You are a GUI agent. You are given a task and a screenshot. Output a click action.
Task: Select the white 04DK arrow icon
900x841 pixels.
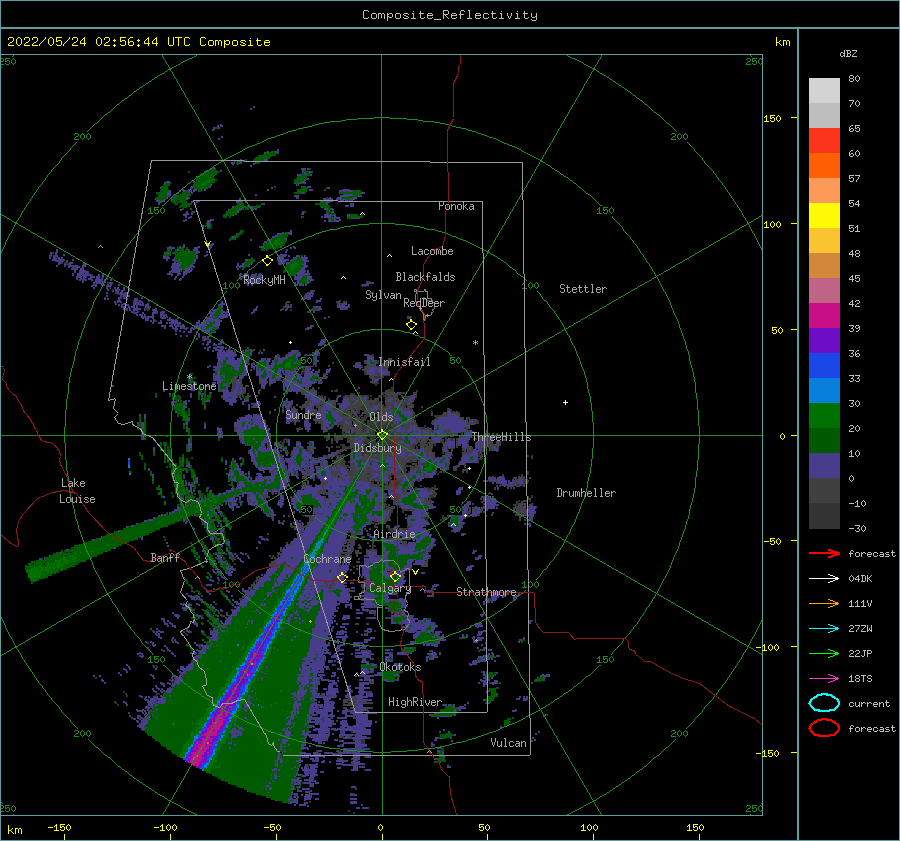824,578
